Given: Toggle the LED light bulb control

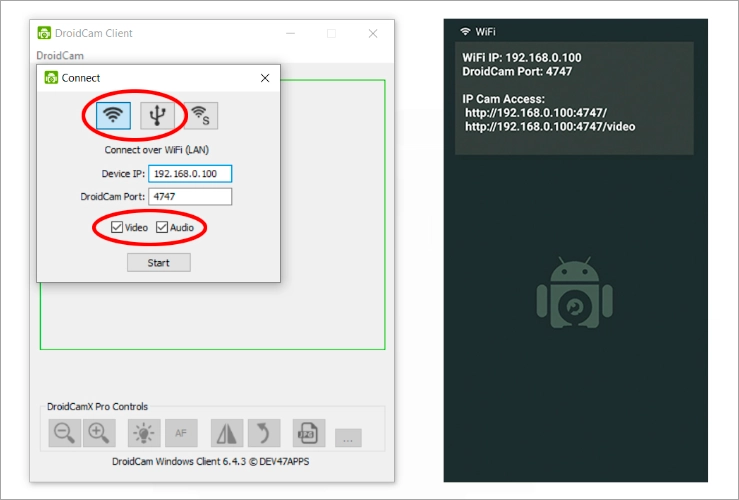Looking at the screenshot, I should [144, 433].
